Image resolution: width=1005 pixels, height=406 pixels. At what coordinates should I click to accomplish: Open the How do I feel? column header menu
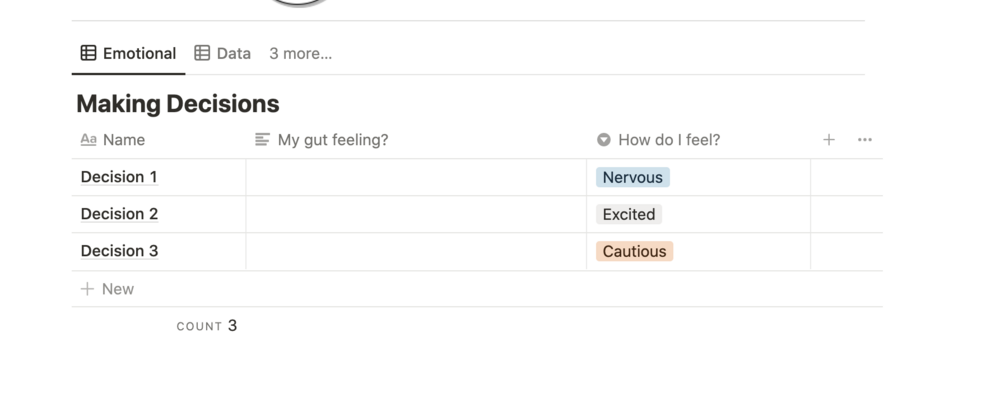(x=669, y=140)
